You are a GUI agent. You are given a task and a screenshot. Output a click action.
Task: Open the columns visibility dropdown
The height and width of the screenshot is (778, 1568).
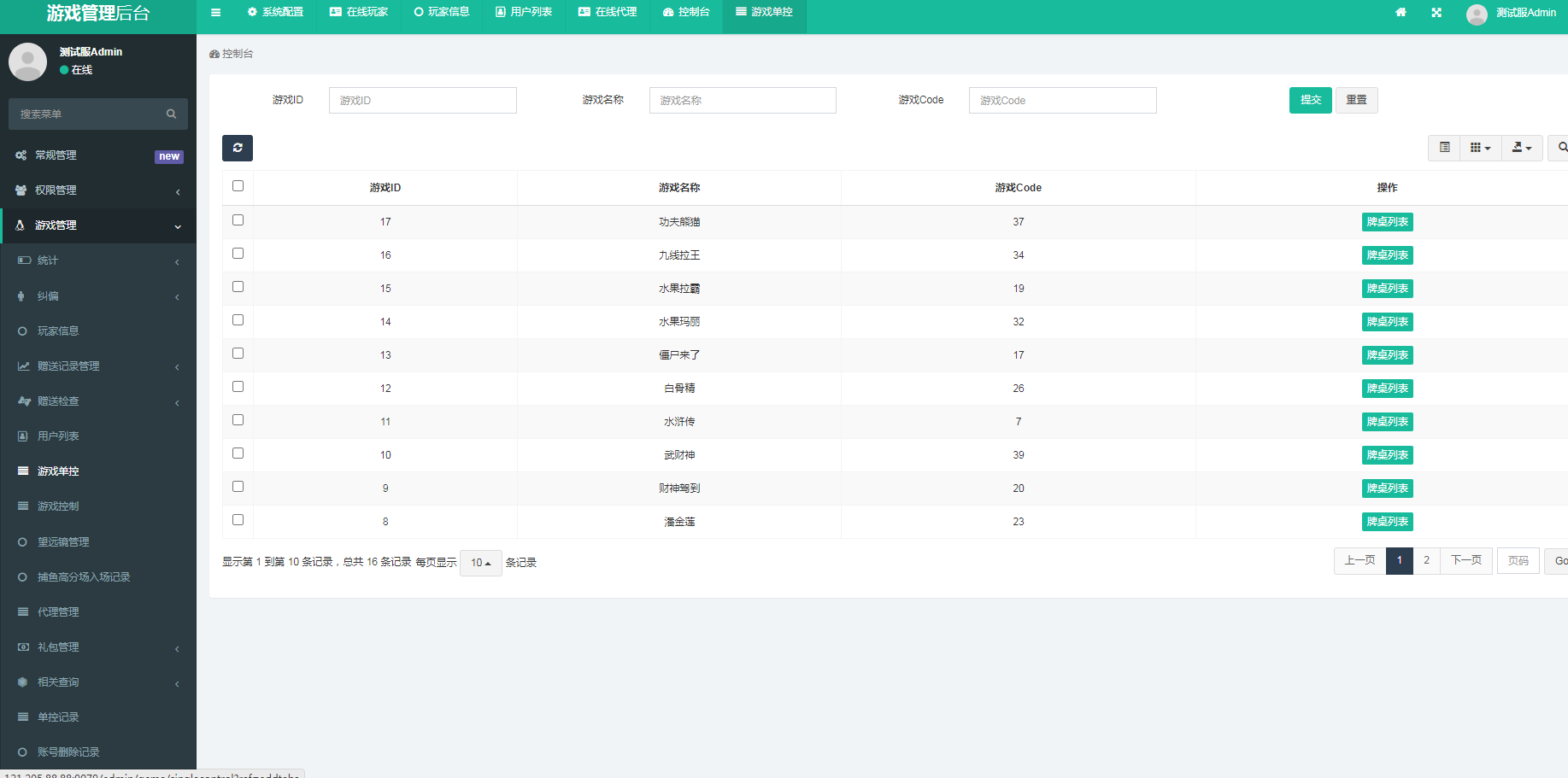pos(1480,148)
